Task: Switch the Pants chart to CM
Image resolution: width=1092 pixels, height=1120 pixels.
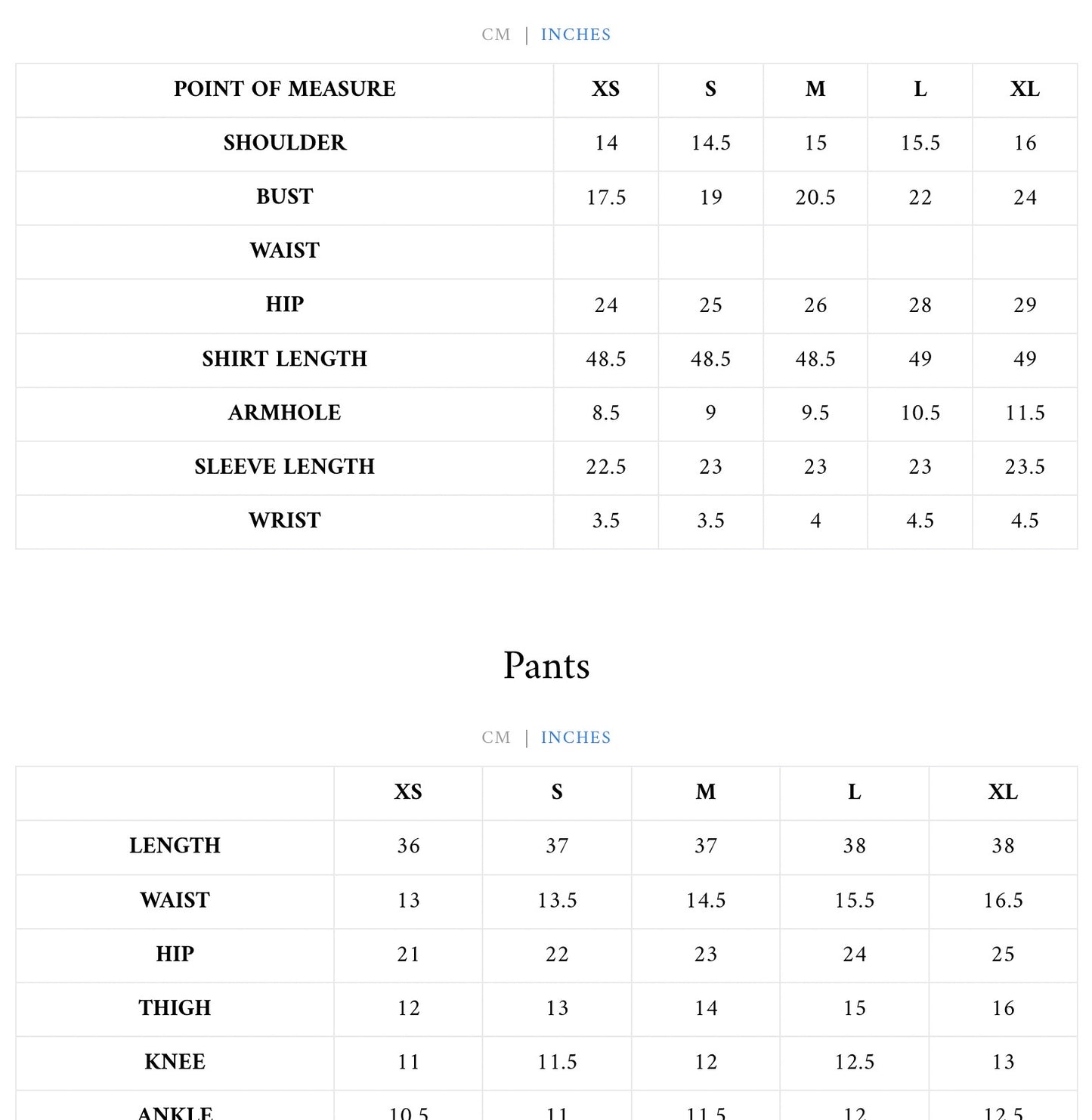Action: pos(496,738)
